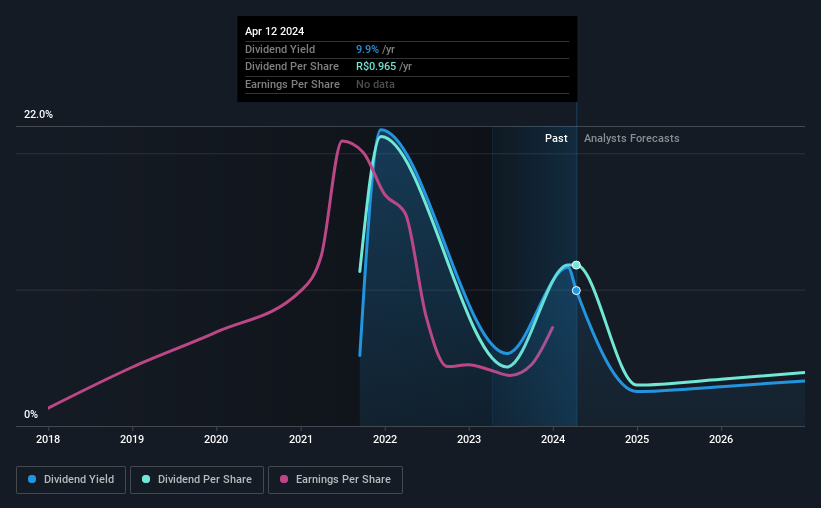This screenshot has height=508, width=821.
Task: Toggle the Earnings Per Share legend button
Action: [x=335, y=480]
